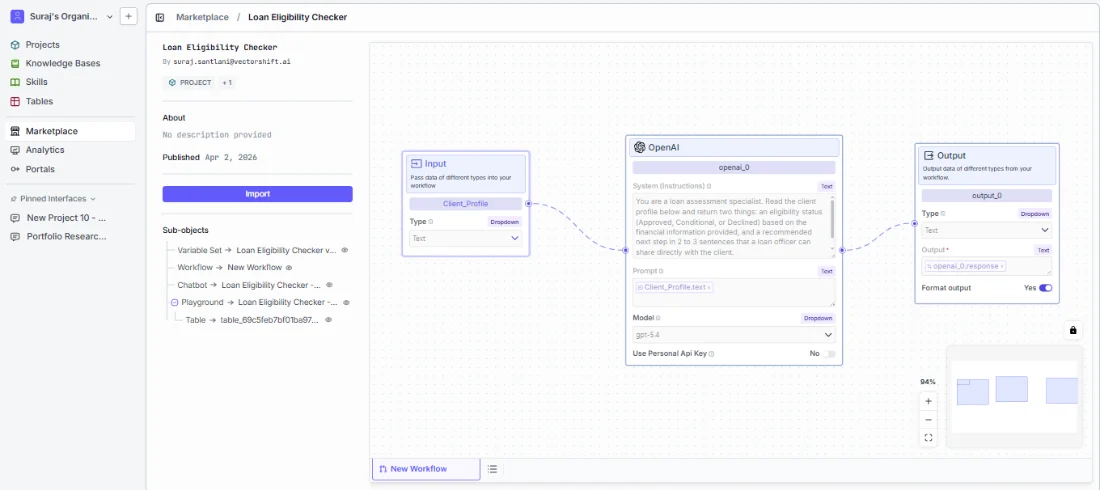Screen dimensions: 1100x490
Task: Open the Input node Type dropdown
Action: [466, 239]
